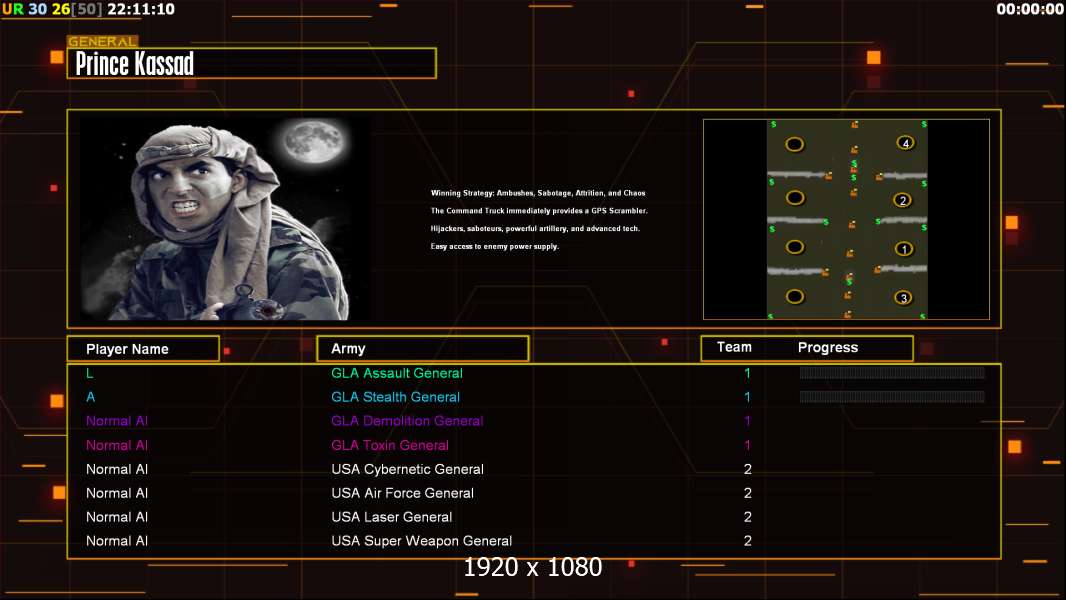Click team number for USA Laser General
Image resolution: width=1066 pixels, height=600 pixels.
[x=748, y=516]
